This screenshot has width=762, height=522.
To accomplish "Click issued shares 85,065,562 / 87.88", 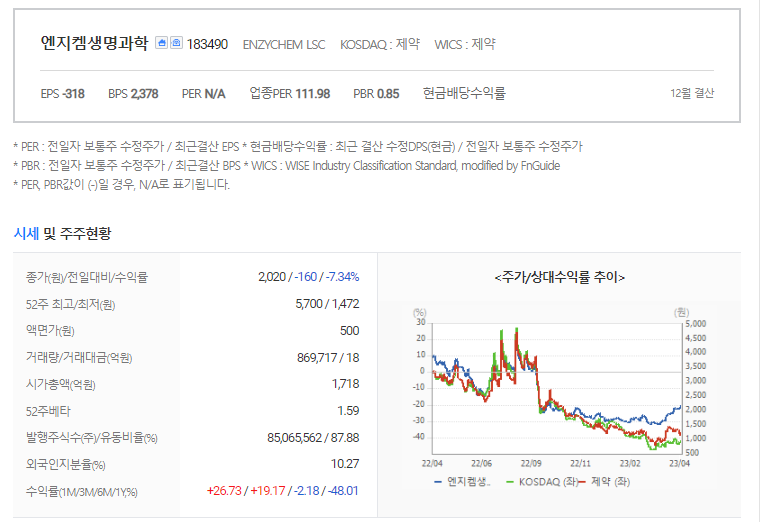I will click(313, 437).
